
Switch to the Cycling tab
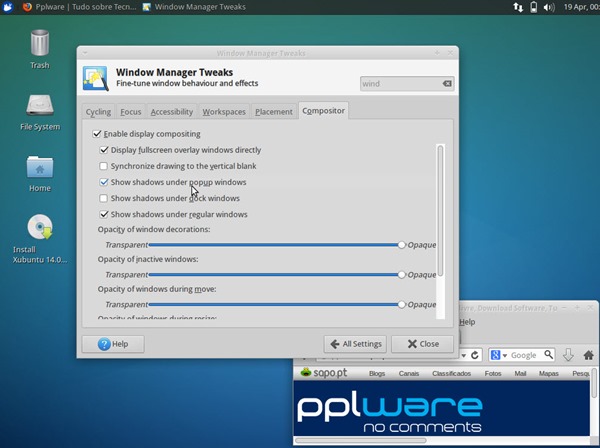tap(98, 112)
